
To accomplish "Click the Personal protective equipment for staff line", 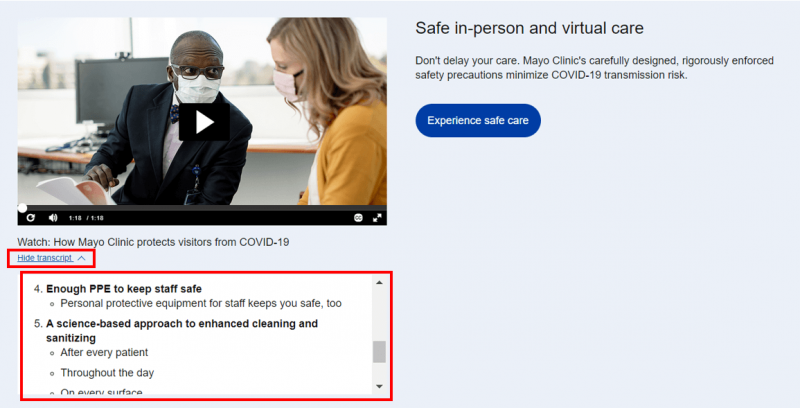I will [201, 303].
